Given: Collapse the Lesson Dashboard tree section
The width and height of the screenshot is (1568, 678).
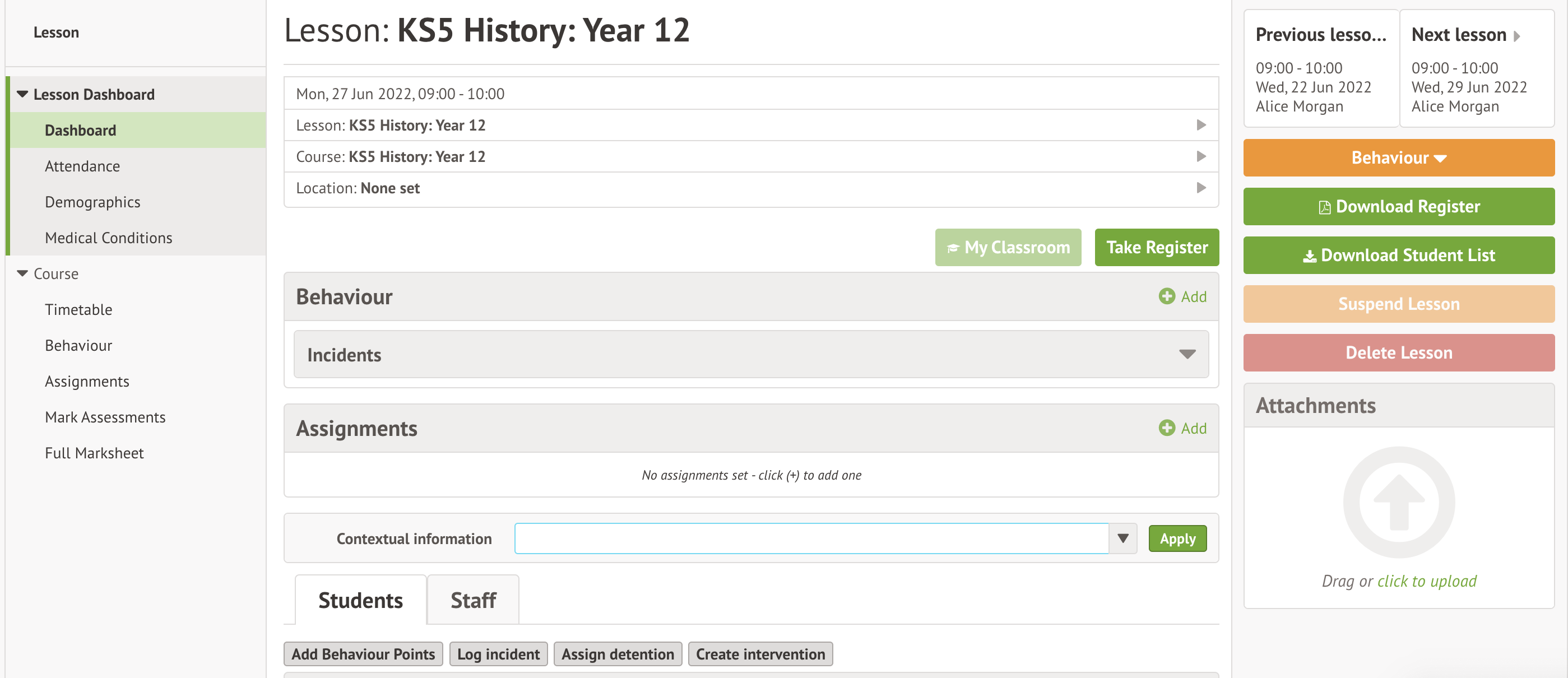Looking at the screenshot, I should pyautogui.click(x=22, y=94).
